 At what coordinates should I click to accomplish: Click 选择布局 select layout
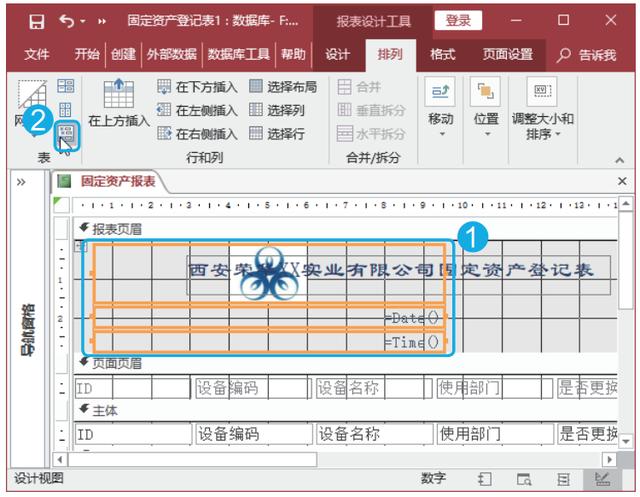click(x=283, y=87)
